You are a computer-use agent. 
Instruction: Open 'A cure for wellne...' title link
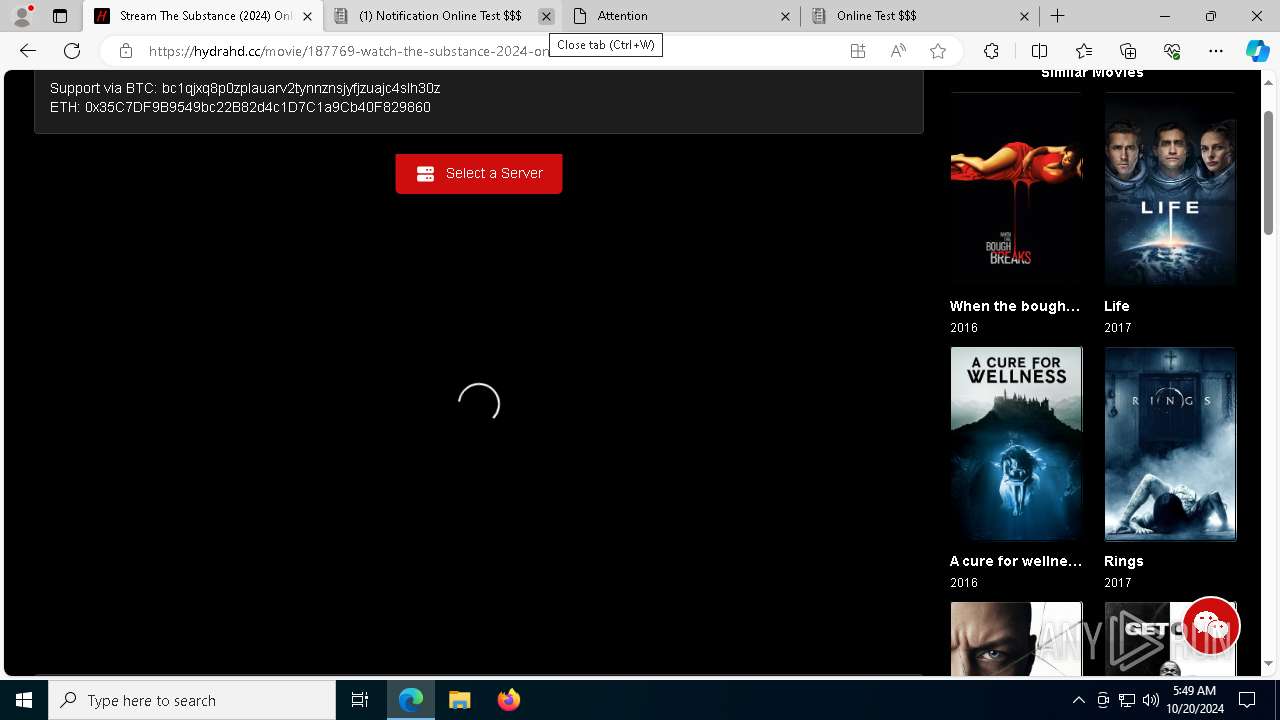click(x=1016, y=561)
